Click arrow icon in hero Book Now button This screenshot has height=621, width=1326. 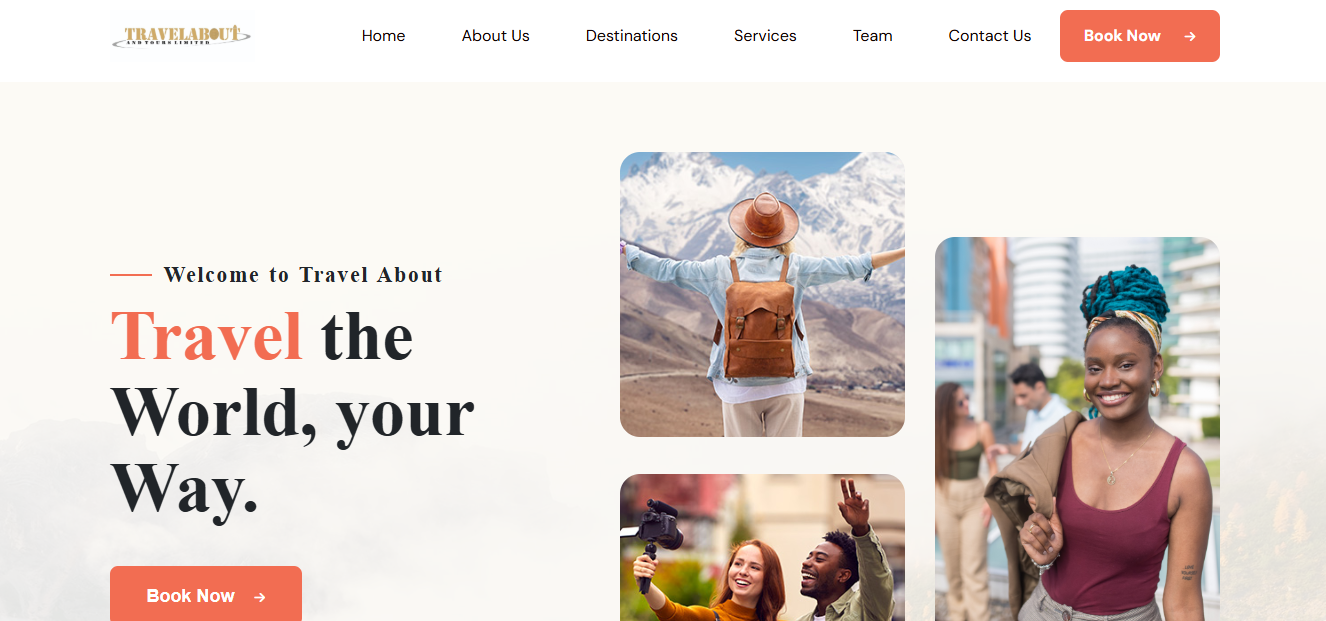click(260, 597)
